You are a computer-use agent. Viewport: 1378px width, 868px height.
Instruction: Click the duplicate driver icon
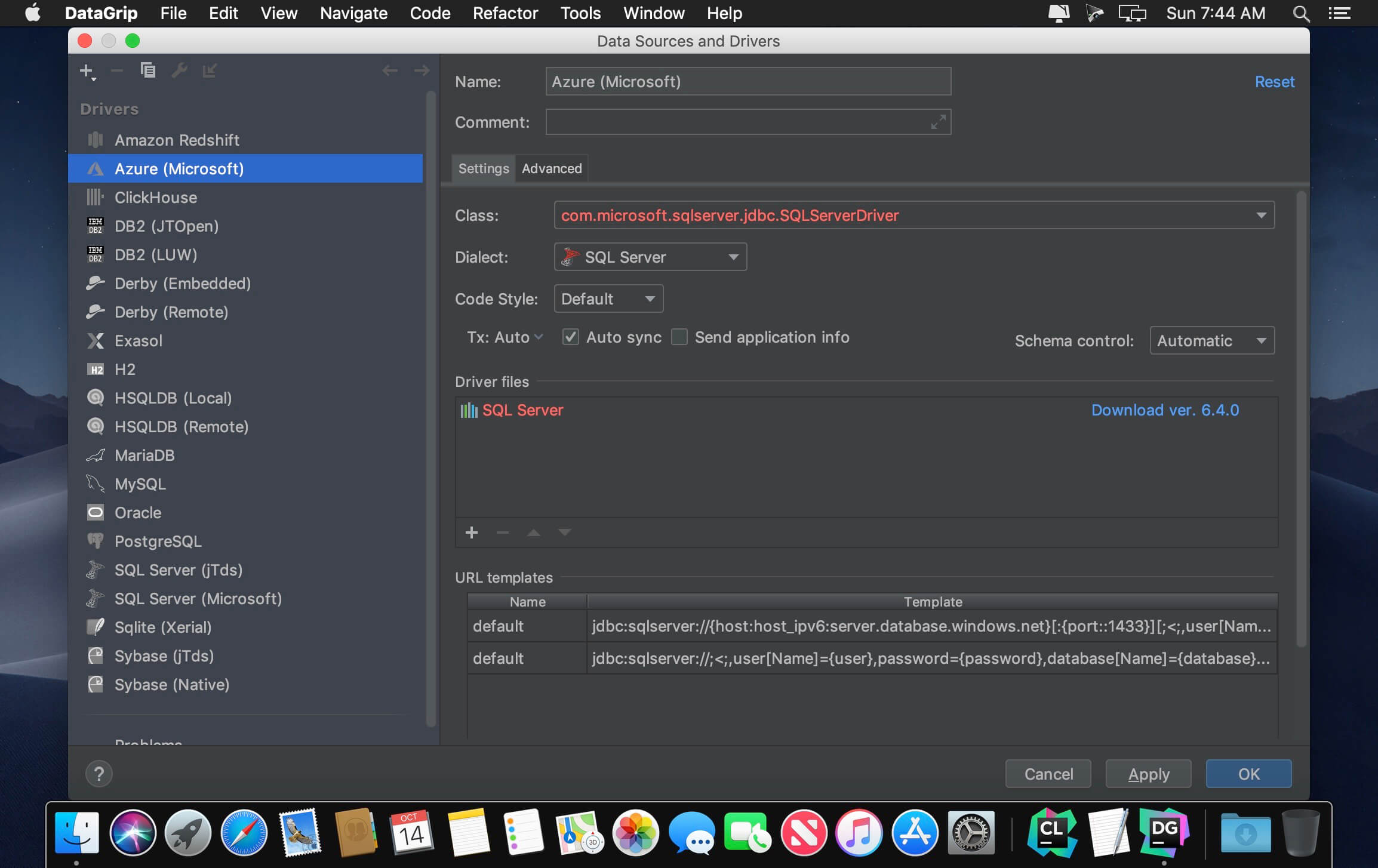[x=147, y=70]
